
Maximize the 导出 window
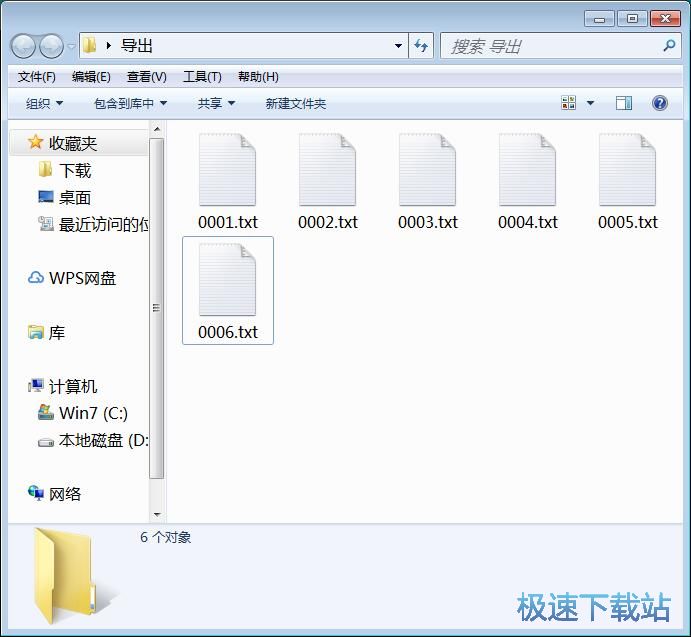[x=632, y=19]
